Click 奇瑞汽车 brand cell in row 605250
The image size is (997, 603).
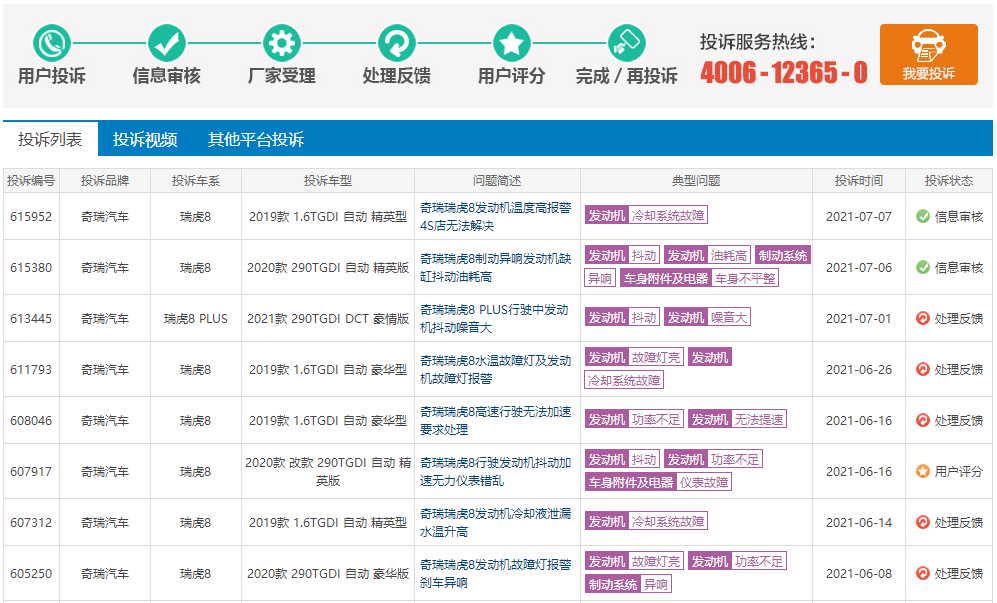point(105,573)
